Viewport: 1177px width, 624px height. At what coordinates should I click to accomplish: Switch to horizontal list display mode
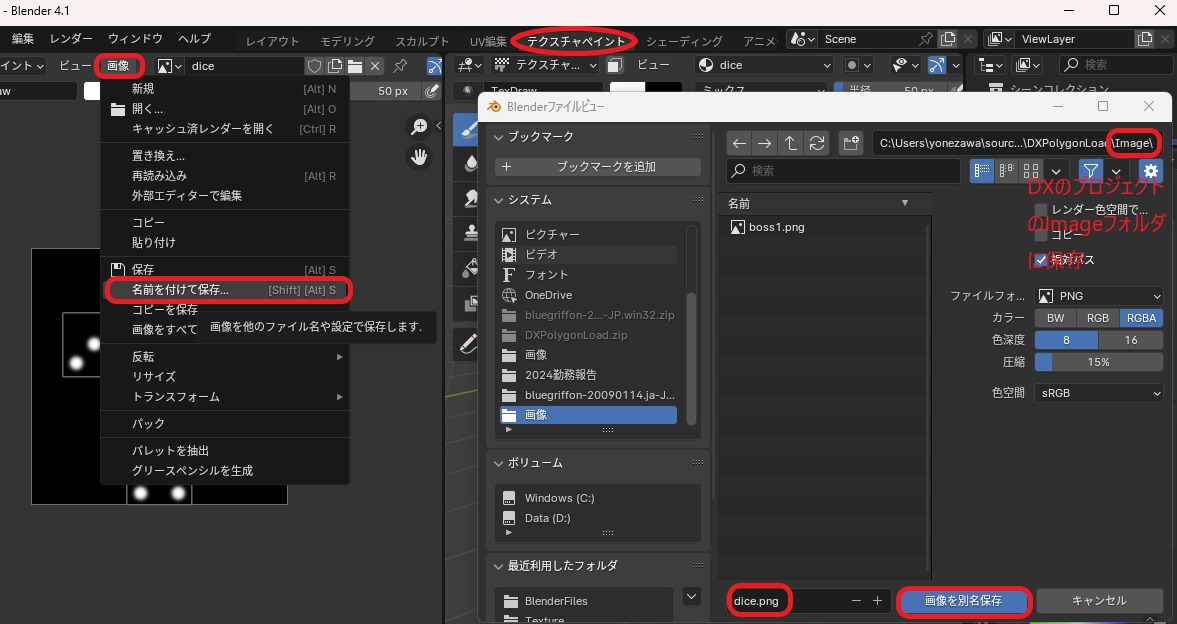[1007, 170]
